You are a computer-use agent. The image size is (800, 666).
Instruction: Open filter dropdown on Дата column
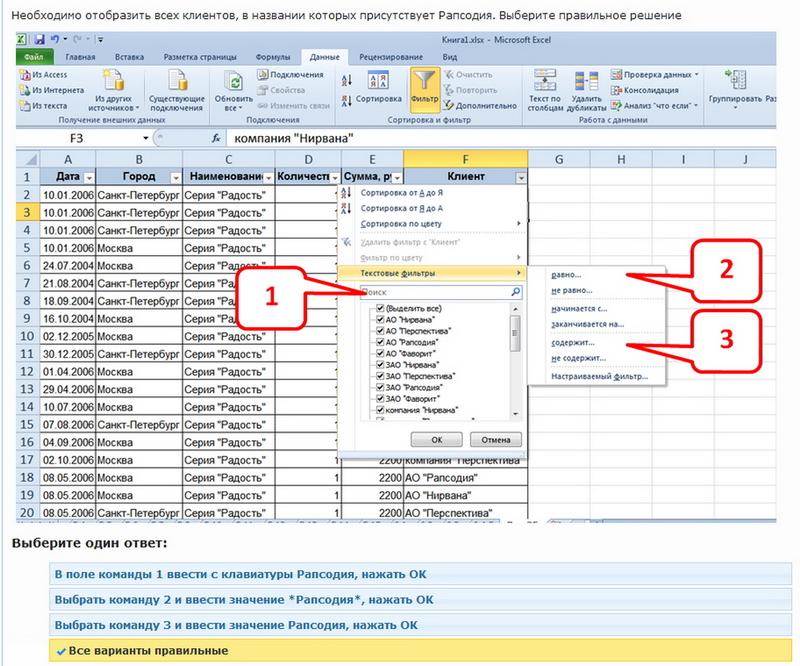pyautogui.click(x=89, y=178)
